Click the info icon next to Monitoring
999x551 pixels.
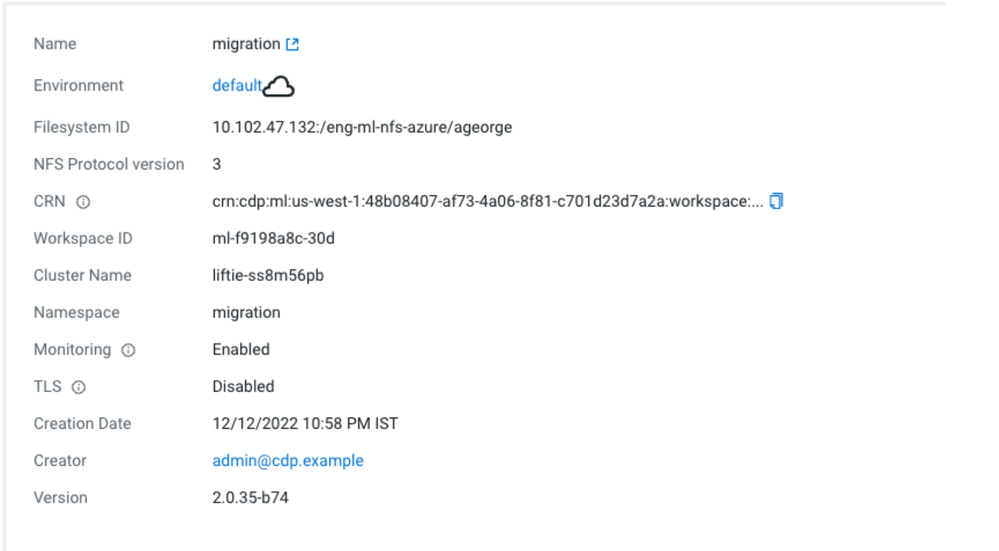pos(128,350)
